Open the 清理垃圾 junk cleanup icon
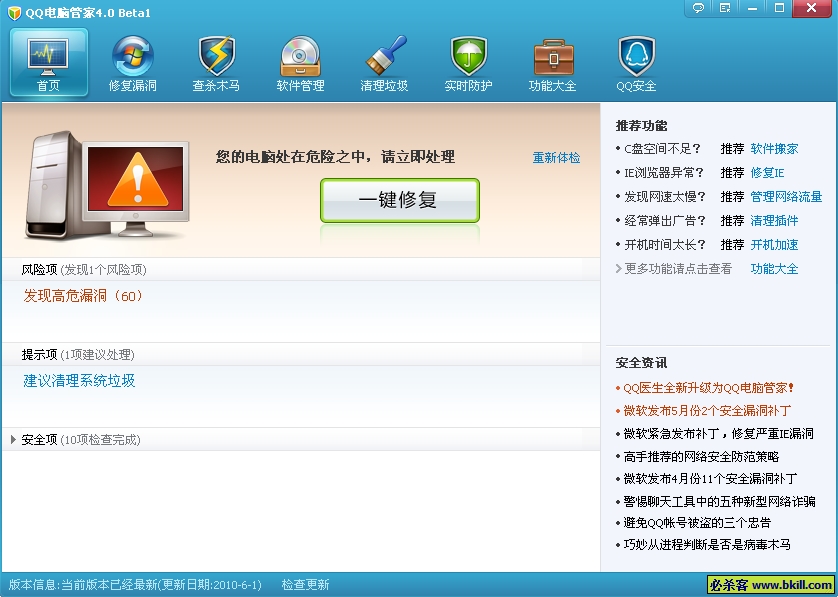The image size is (838, 597). (384, 62)
